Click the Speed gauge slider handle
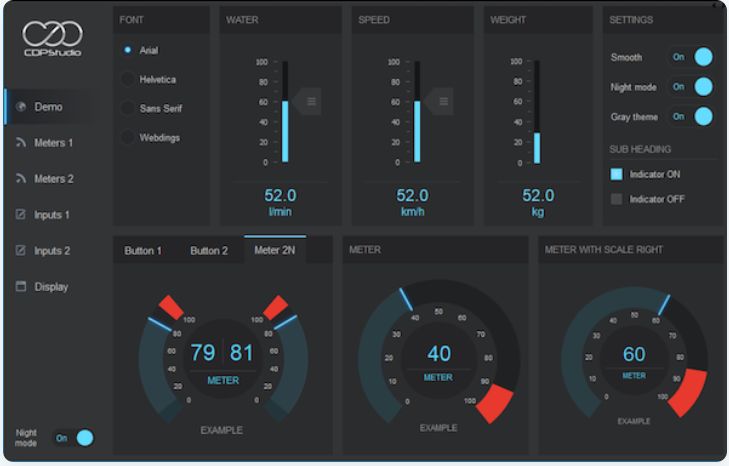The width and height of the screenshot is (729, 466). pos(440,101)
